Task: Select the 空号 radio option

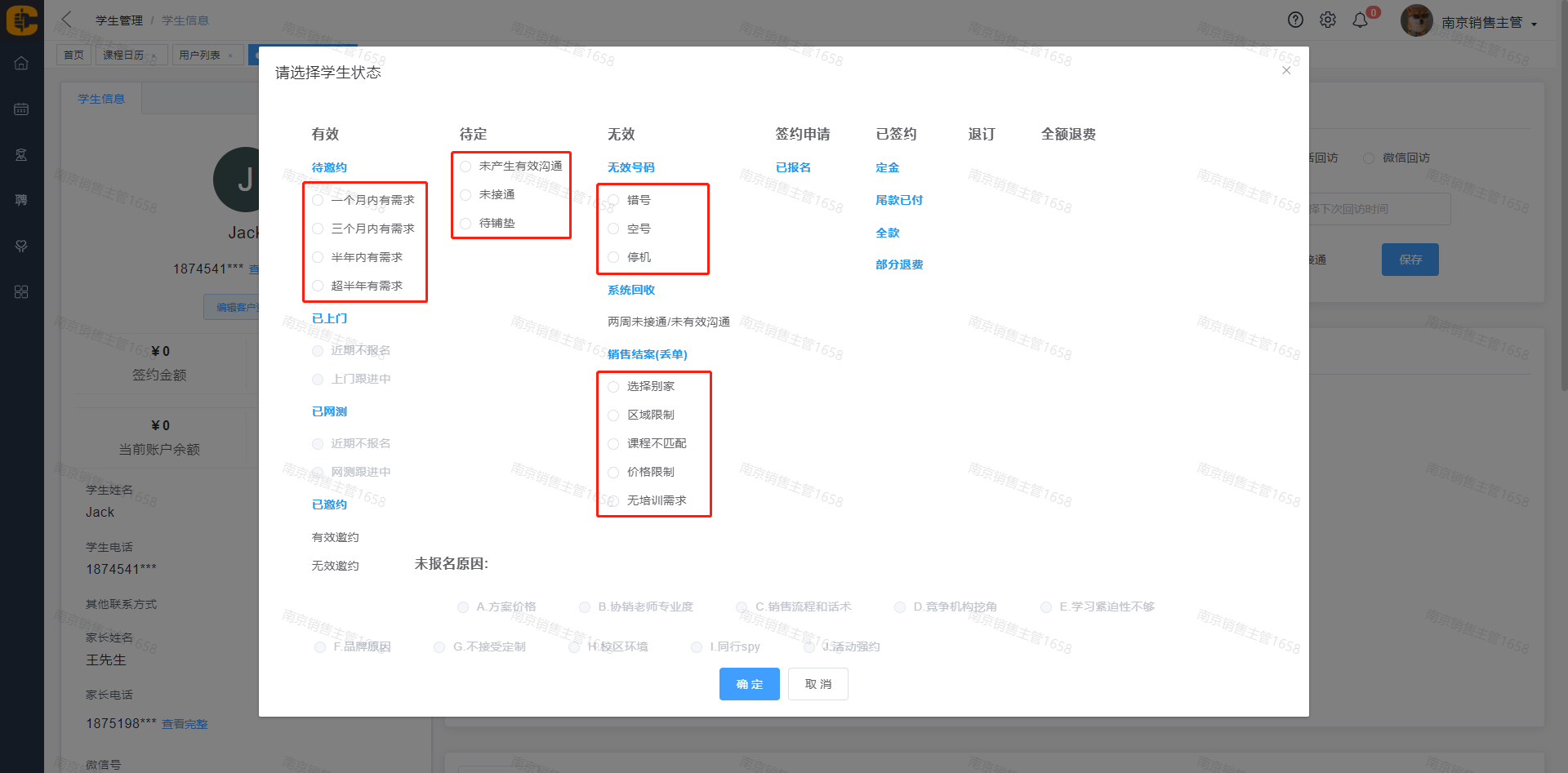Action: click(614, 229)
